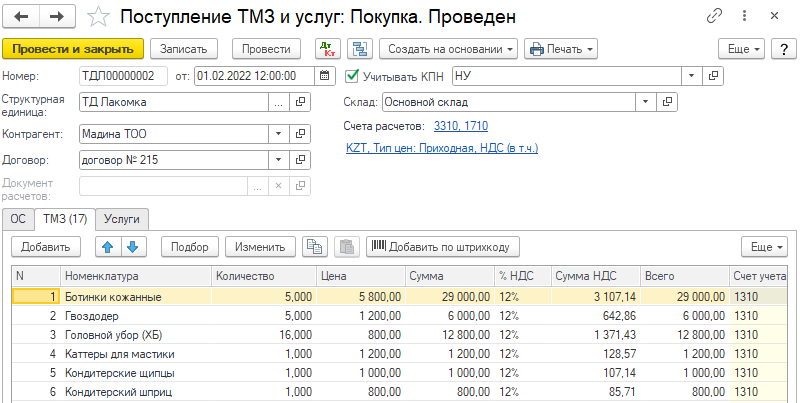The width and height of the screenshot is (800, 403).
Task: Move row up with arrow icon
Action: [108, 247]
